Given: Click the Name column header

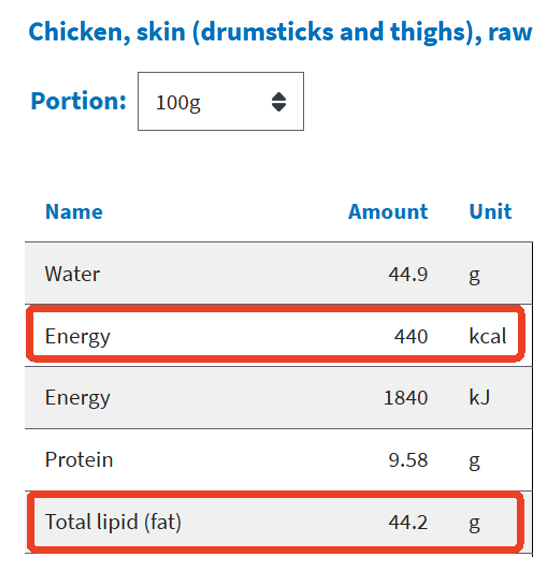Looking at the screenshot, I should (74, 212).
